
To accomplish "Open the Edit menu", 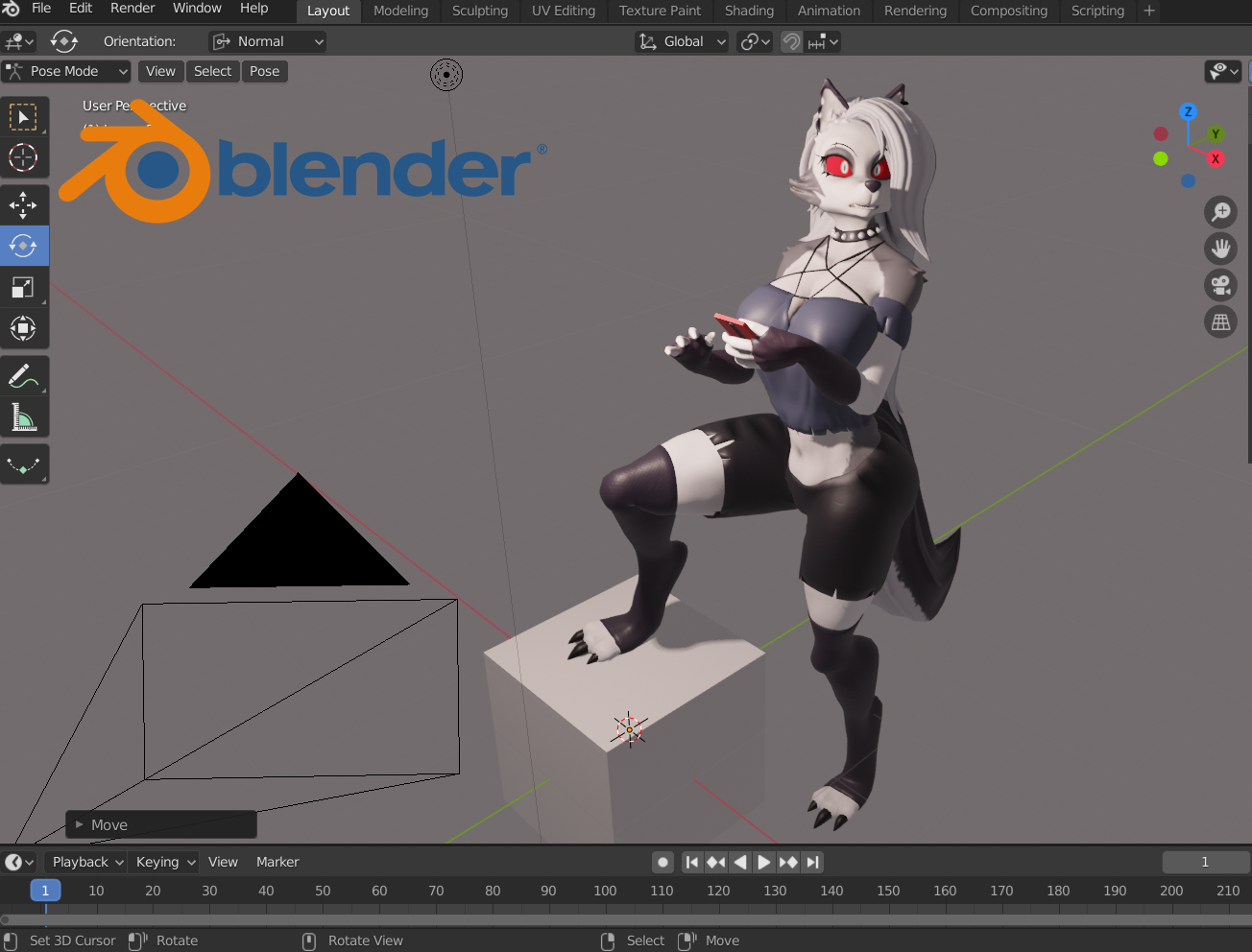I will click(81, 9).
